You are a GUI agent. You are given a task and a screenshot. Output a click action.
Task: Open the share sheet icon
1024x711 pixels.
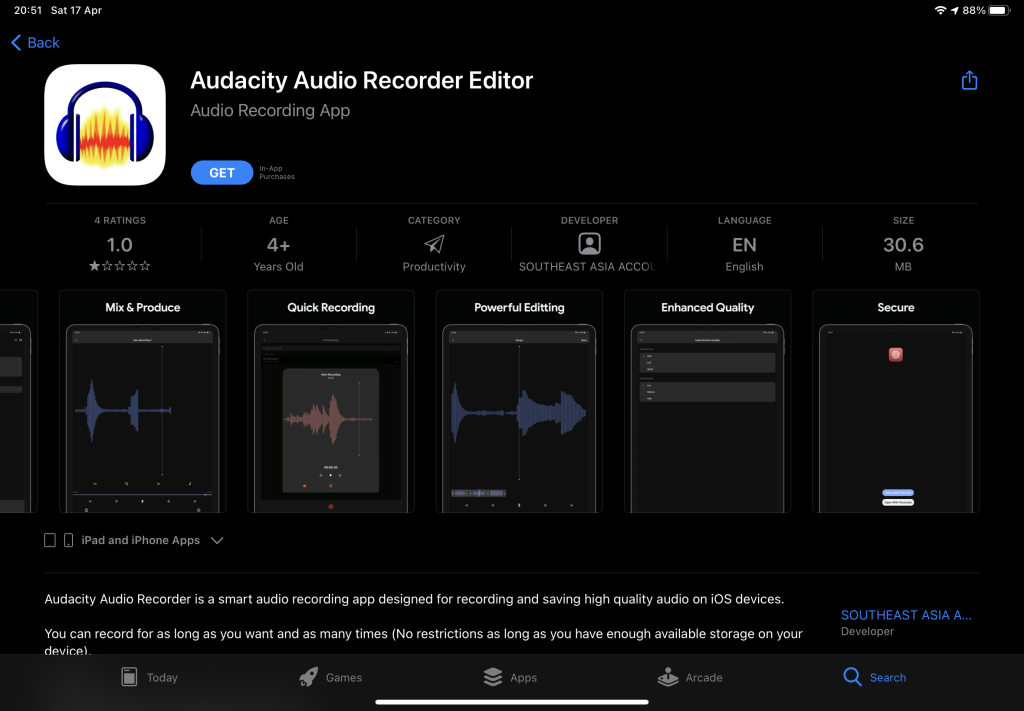[x=968, y=81]
